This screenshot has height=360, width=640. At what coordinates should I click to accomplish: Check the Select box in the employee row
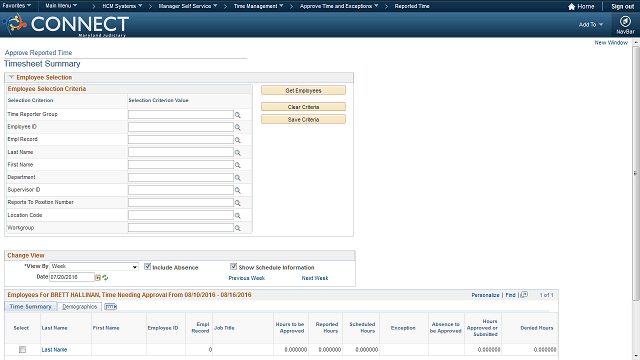pyautogui.click(x=22, y=350)
